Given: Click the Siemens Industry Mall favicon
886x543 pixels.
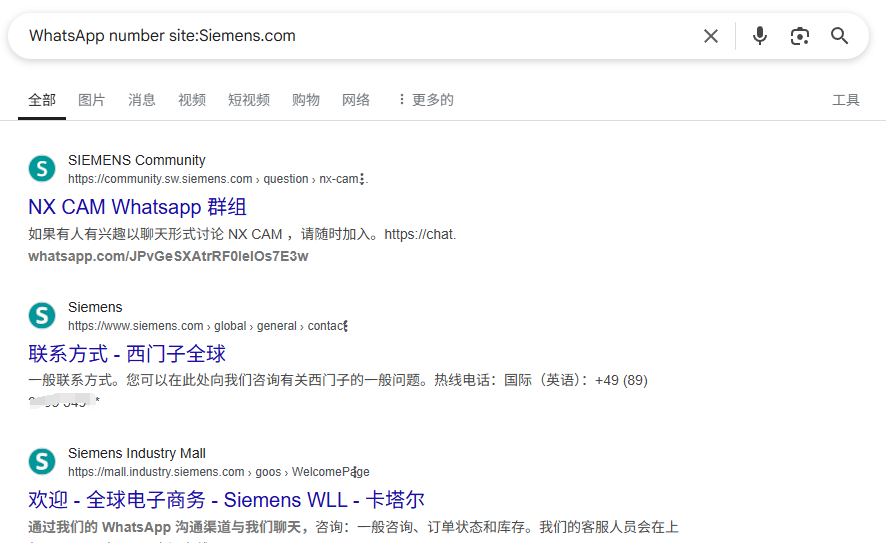Looking at the screenshot, I should pos(42,461).
